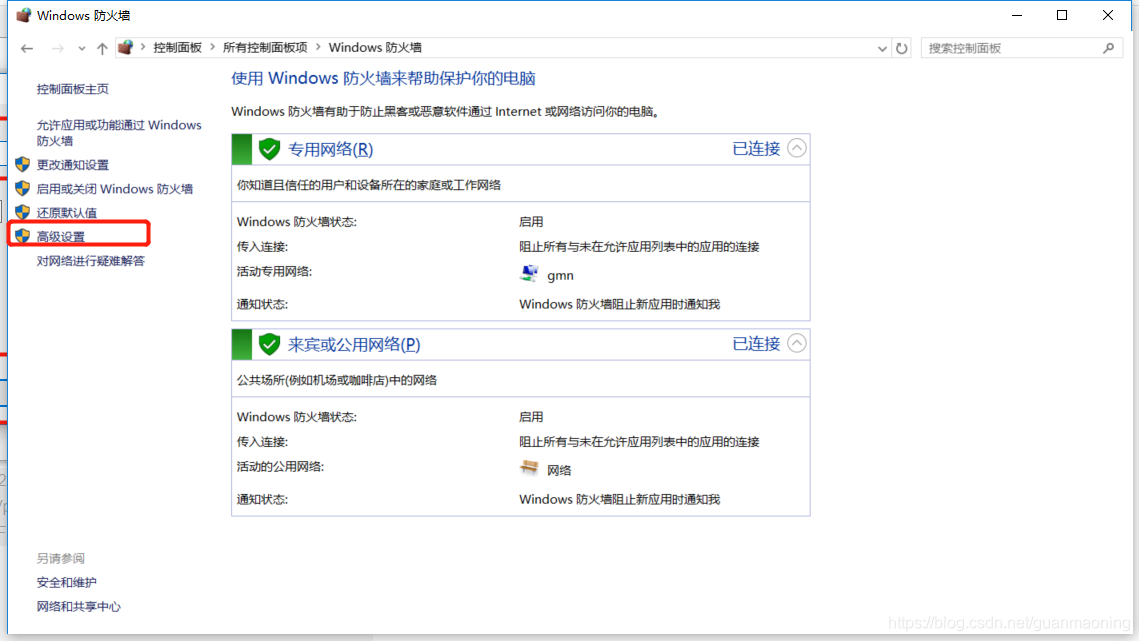Click the forward navigation arrow

tap(57, 49)
